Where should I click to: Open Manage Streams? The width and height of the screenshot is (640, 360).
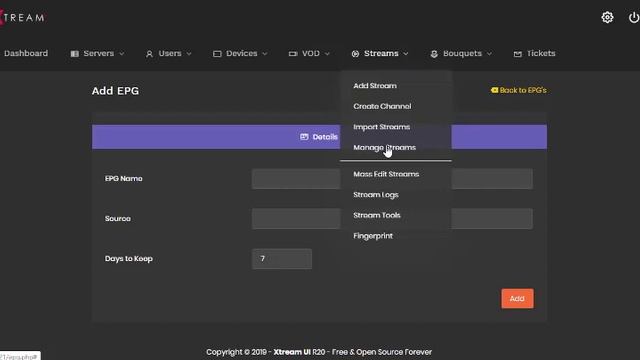pos(384,147)
